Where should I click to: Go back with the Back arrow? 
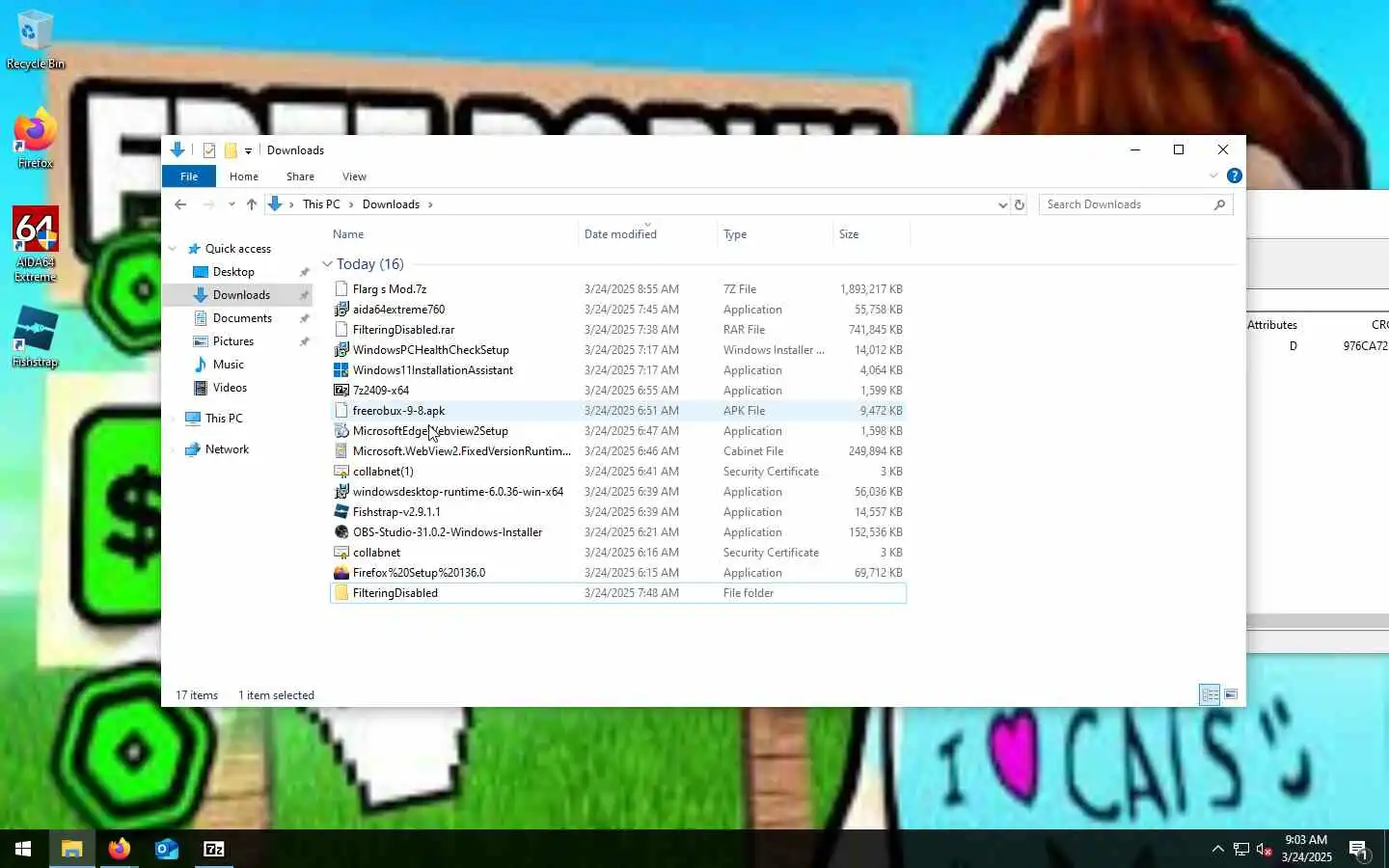click(x=180, y=204)
